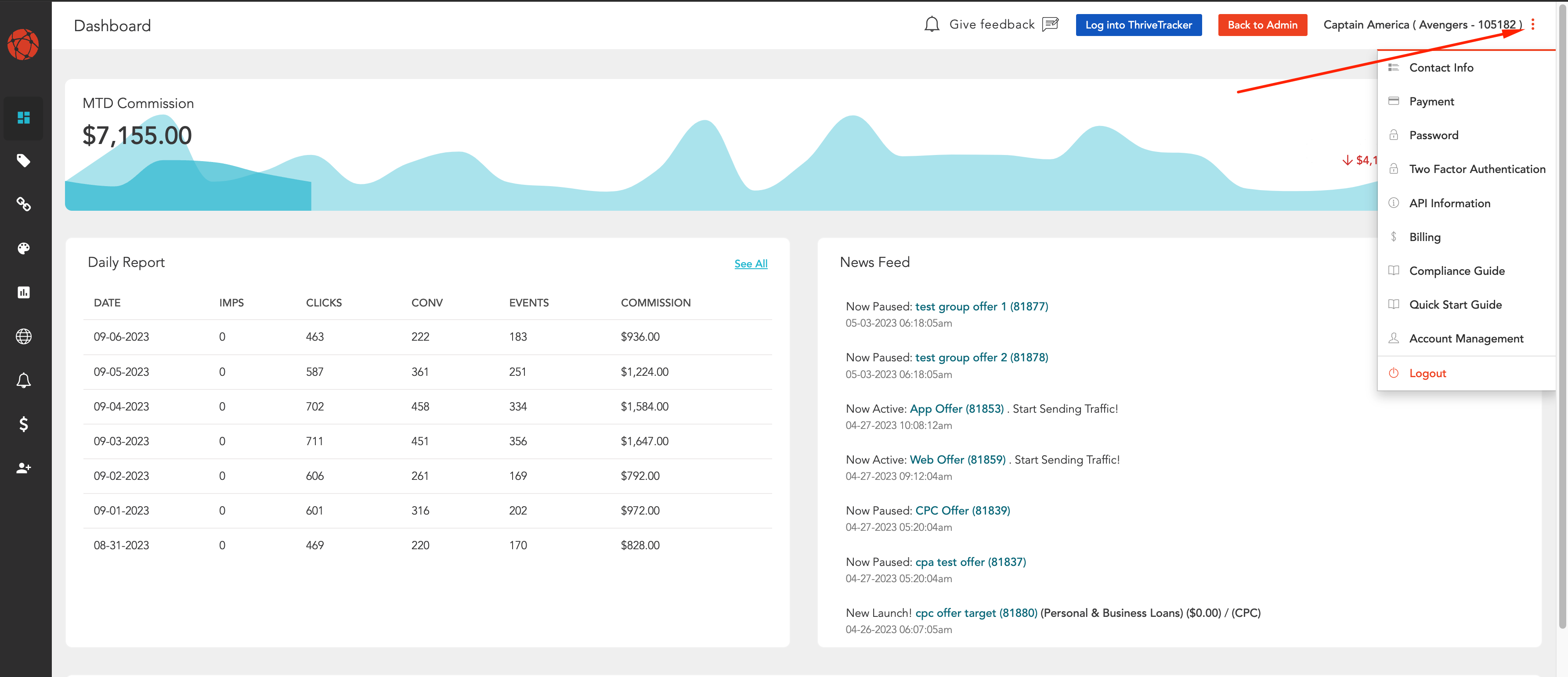Screen dimensions: 1568x677
Task: Choose Logout from the user menu
Action: point(1466,373)
